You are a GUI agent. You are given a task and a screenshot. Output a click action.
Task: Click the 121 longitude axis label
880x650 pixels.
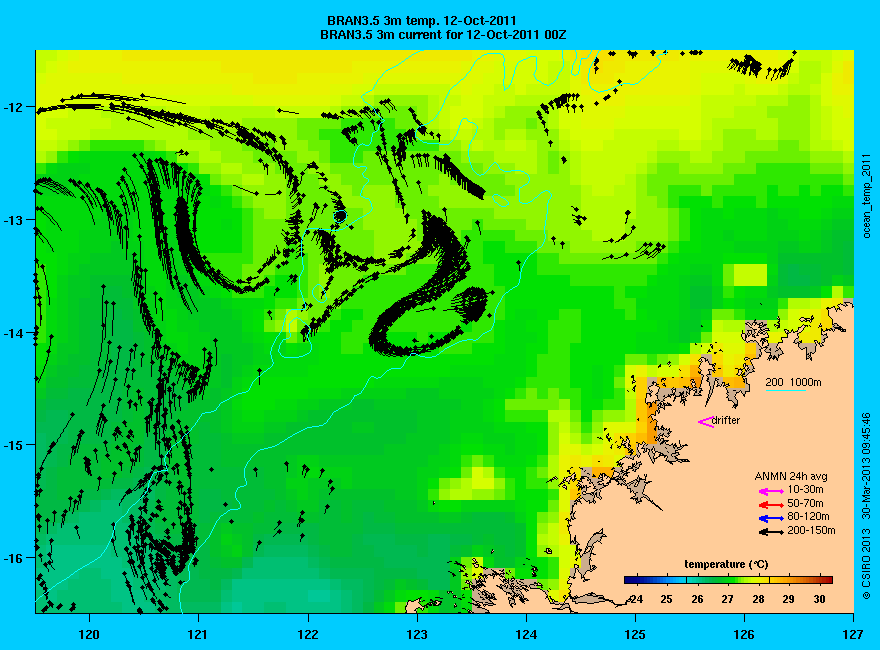coord(198,635)
